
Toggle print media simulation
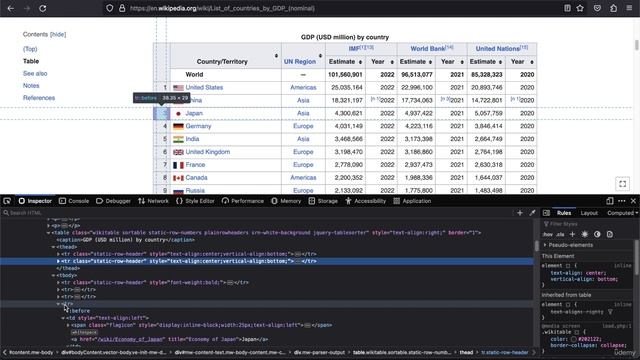tap(609, 234)
